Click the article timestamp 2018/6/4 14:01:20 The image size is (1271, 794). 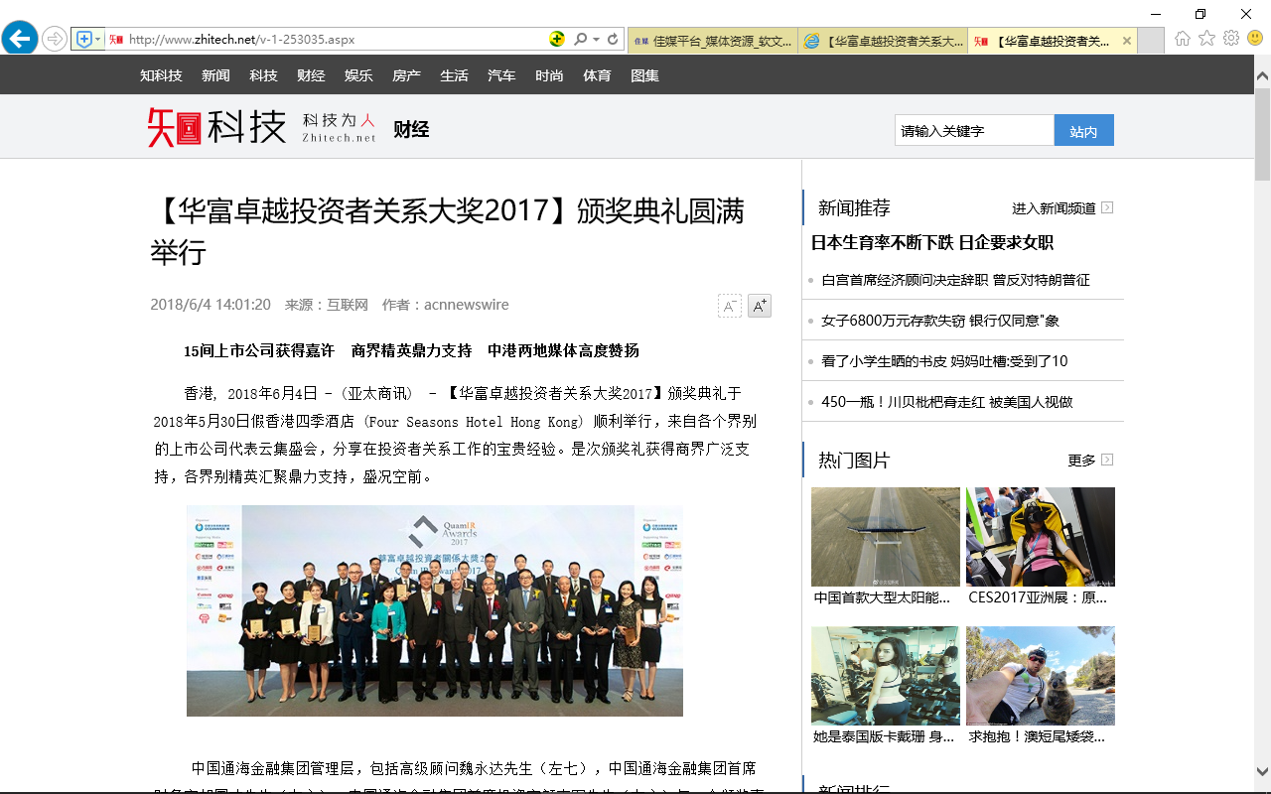tap(210, 305)
